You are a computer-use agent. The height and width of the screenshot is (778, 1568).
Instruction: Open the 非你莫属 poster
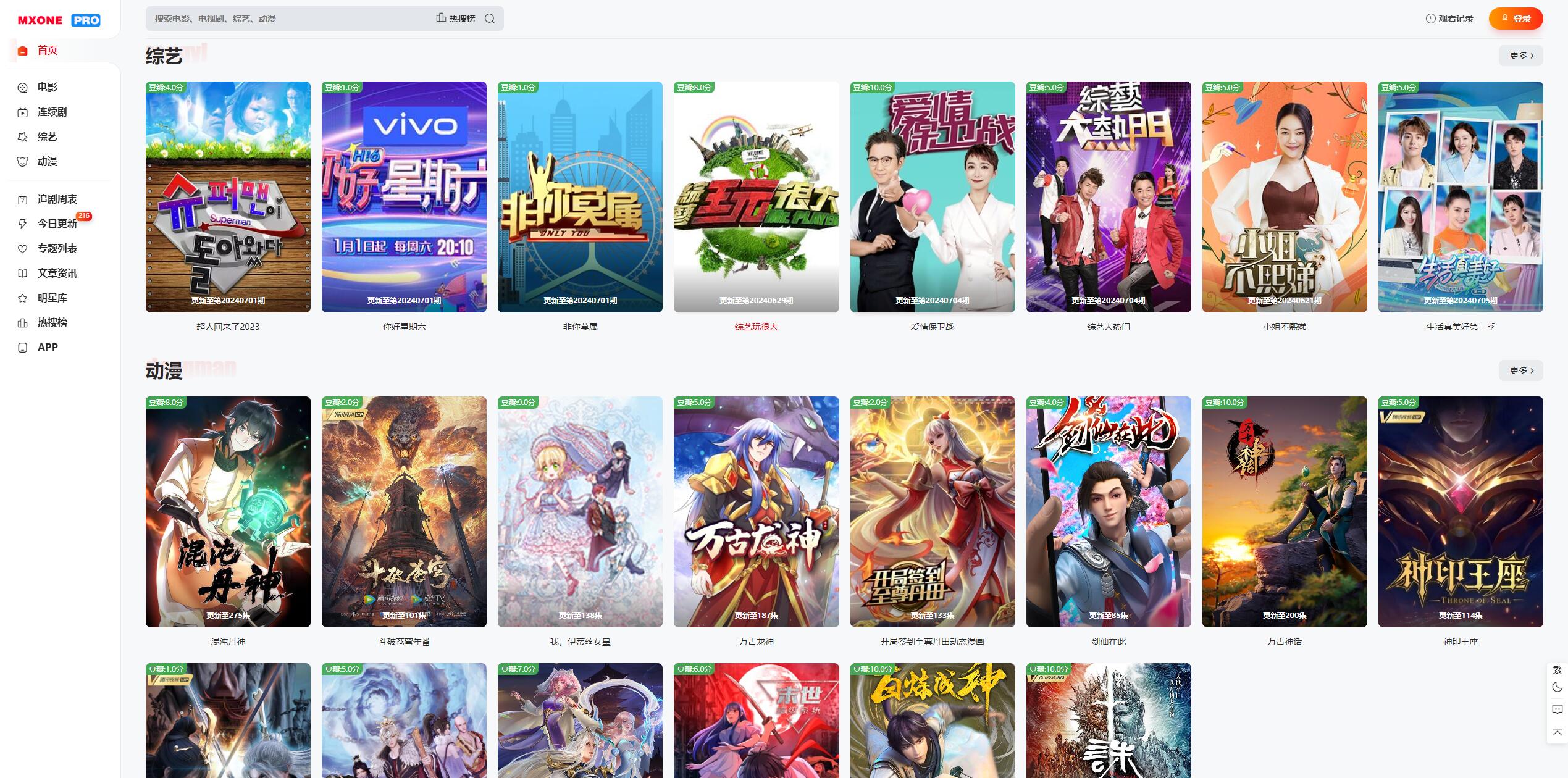pyautogui.click(x=580, y=197)
